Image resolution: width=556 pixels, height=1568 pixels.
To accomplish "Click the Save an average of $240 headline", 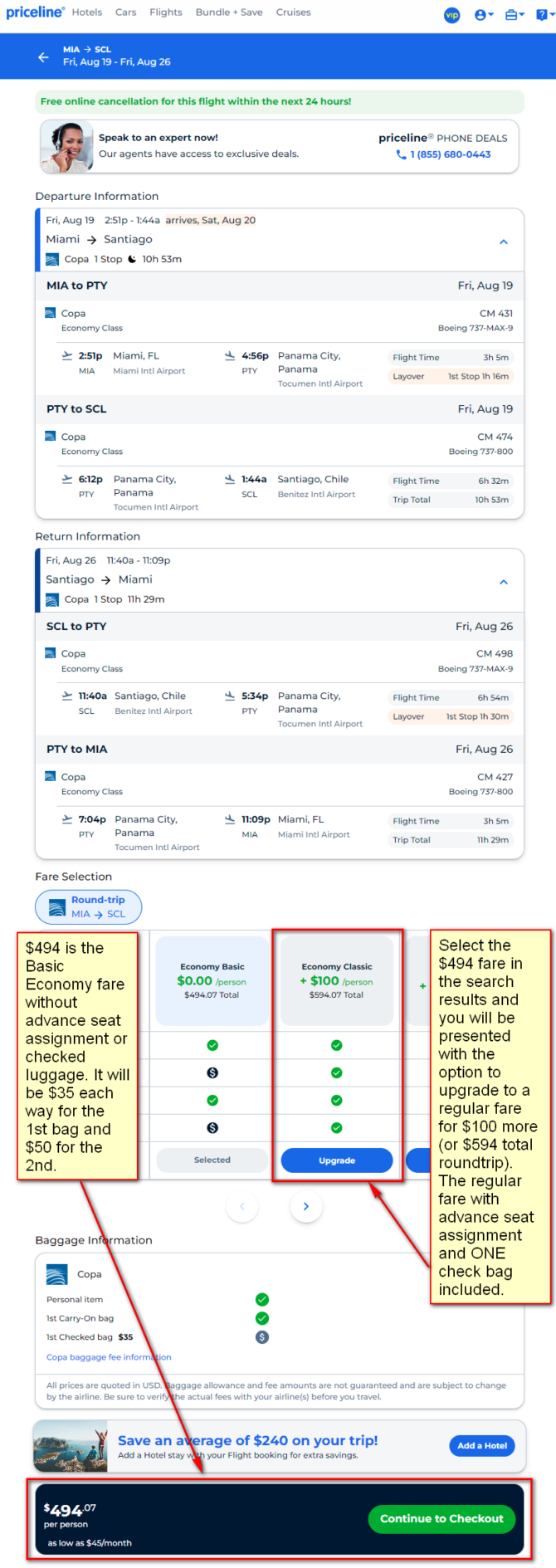I will pyautogui.click(x=247, y=1440).
